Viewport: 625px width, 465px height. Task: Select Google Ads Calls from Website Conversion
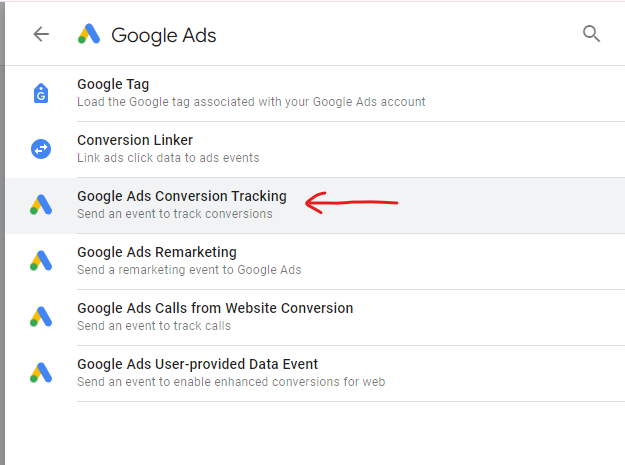pos(315,318)
